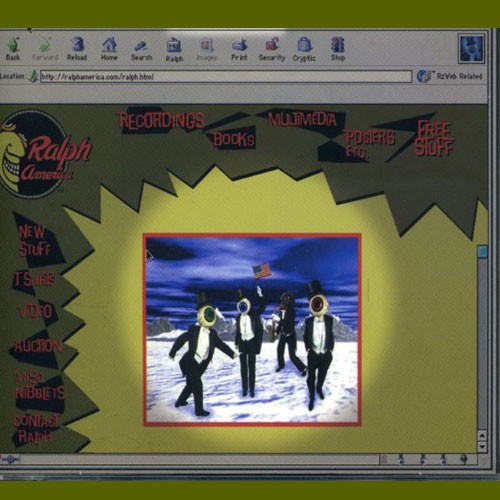Click the Residents eyeball band image

252,329
